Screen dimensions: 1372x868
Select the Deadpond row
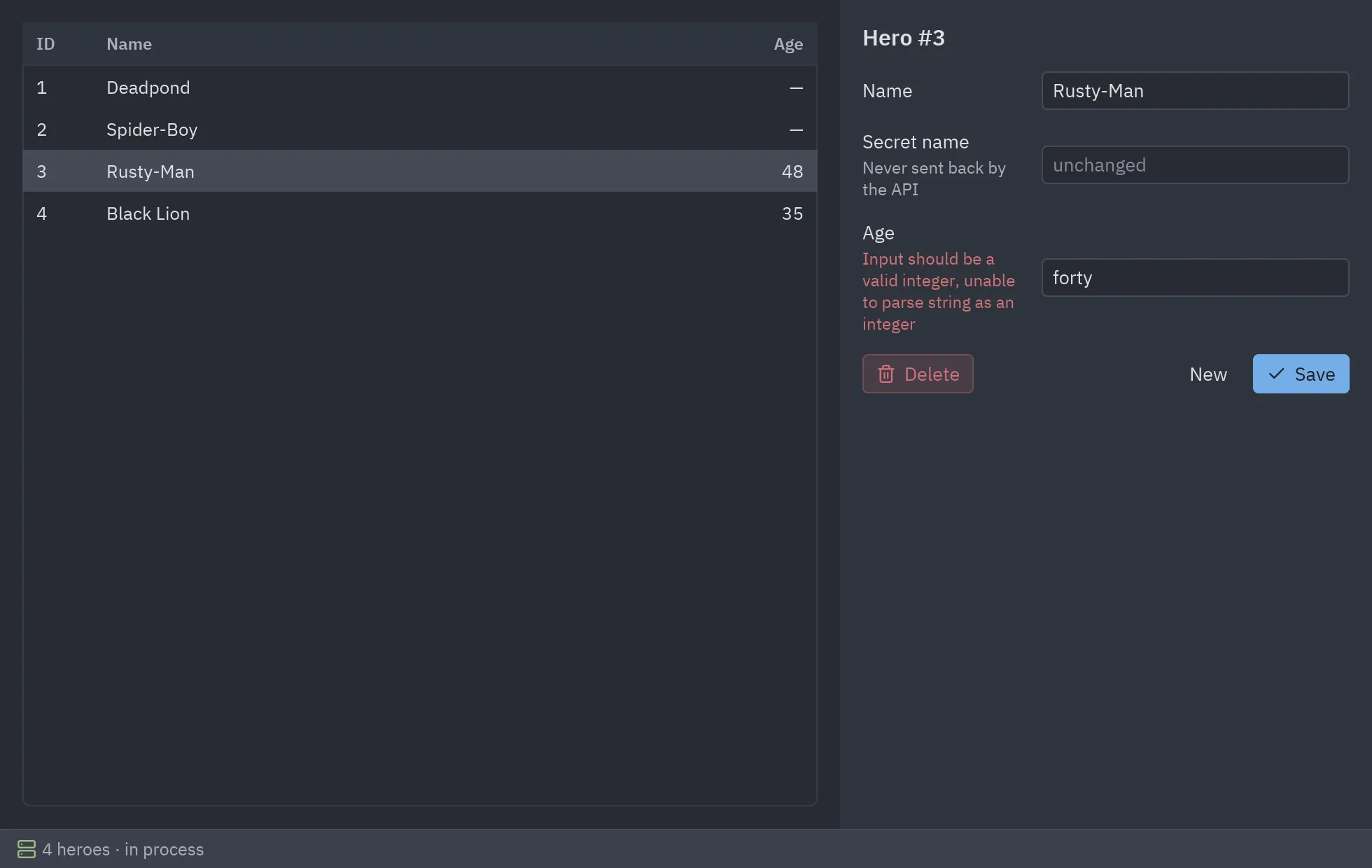[x=420, y=87]
